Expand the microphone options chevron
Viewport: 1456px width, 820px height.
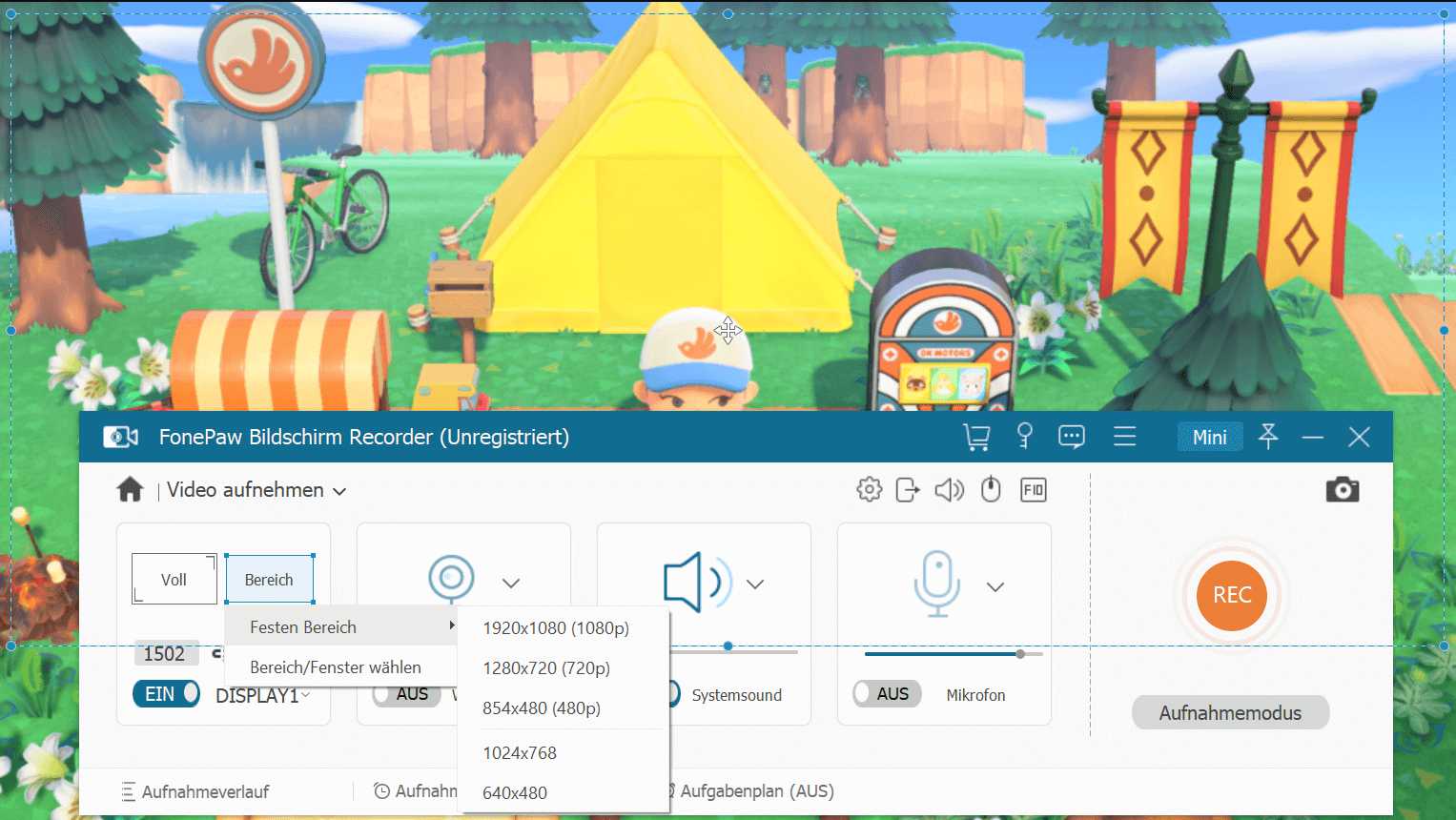pyautogui.click(x=995, y=586)
